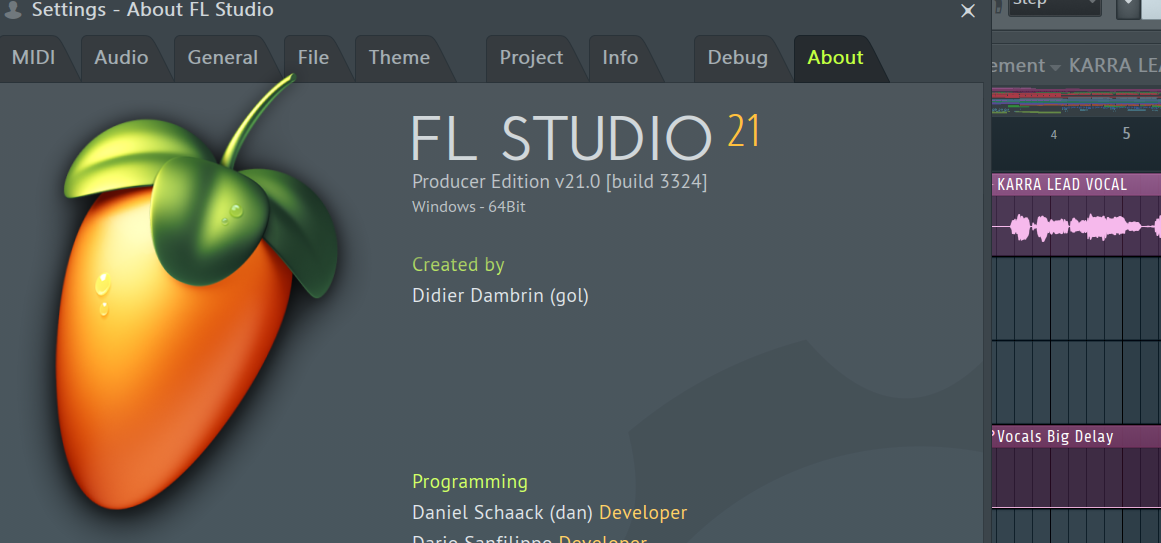Open the Audio settings tab
This screenshot has width=1161, height=543.
(x=121, y=58)
